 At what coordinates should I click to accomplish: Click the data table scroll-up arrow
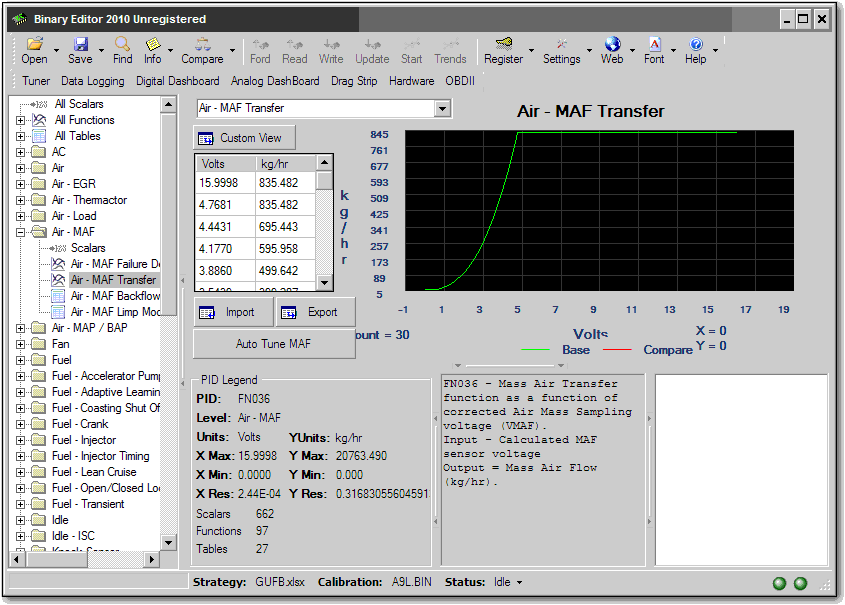point(324,162)
